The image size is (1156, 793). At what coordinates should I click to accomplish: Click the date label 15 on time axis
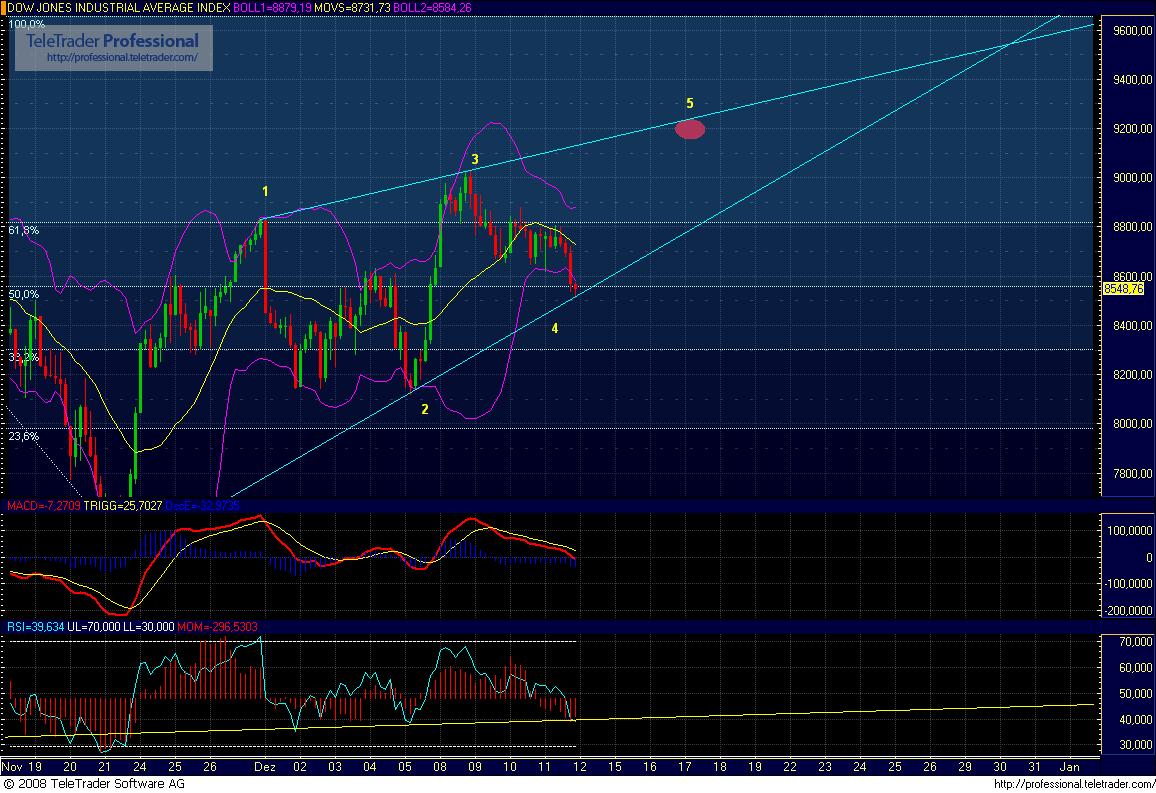click(614, 766)
